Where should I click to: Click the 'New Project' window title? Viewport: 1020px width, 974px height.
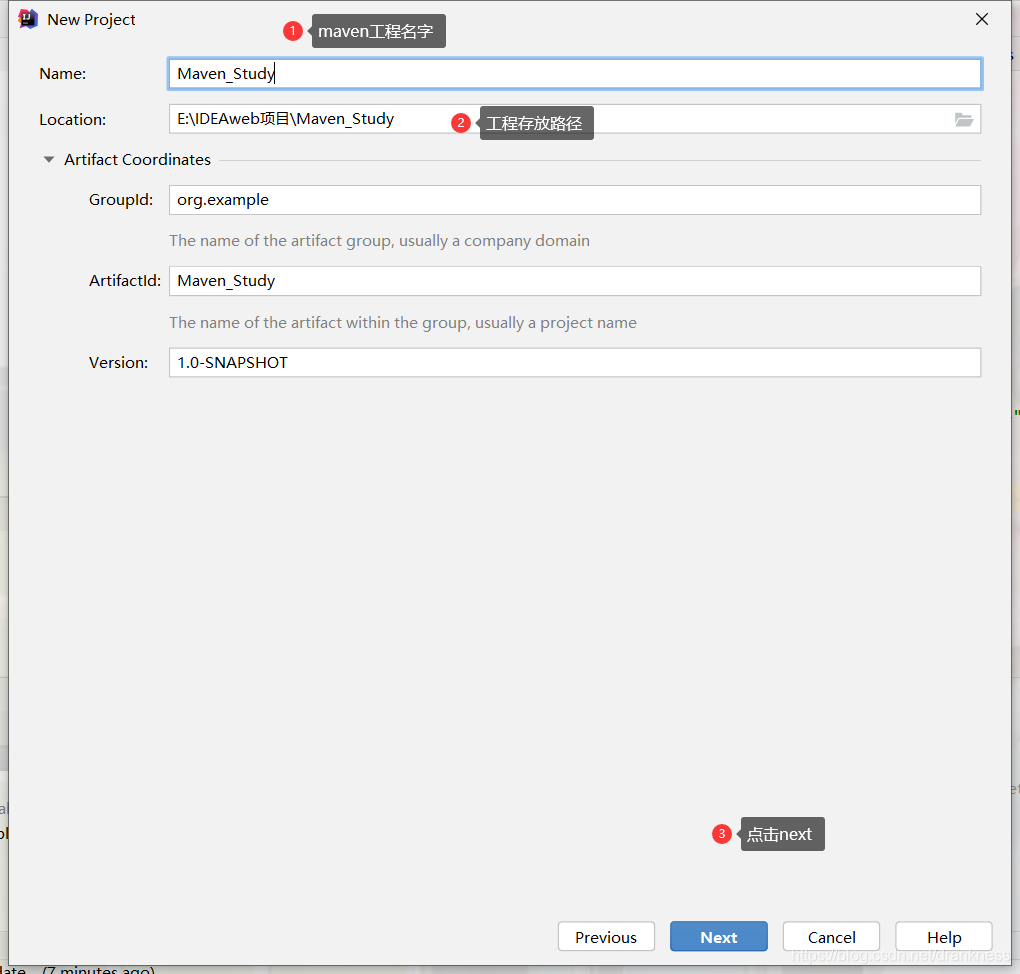pyautogui.click(x=91, y=20)
